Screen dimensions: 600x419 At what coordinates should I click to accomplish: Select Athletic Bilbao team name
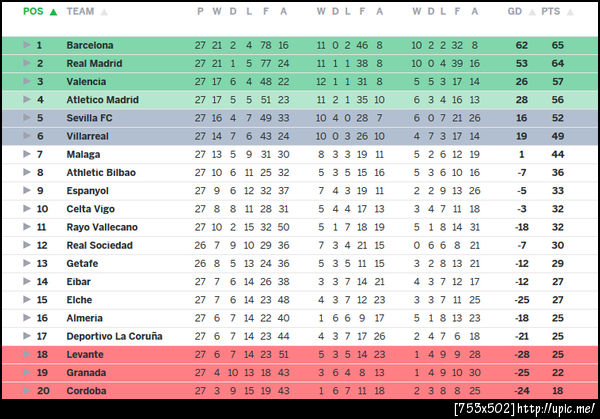[x=100, y=172]
